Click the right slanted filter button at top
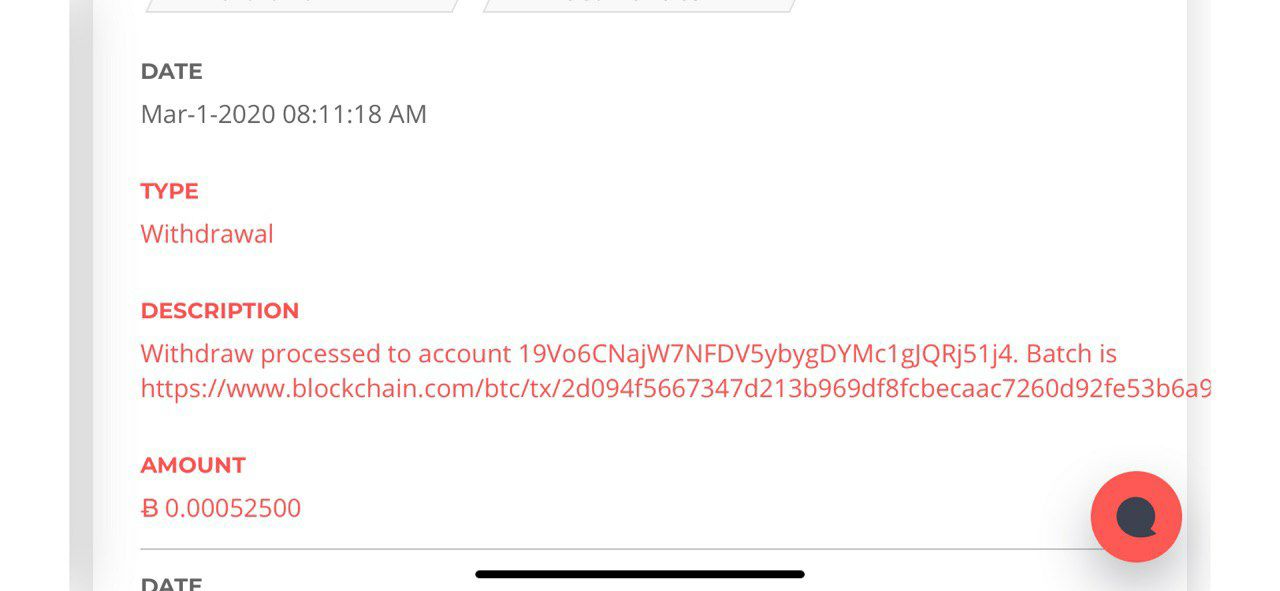This screenshot has height=591, width=1280. coord(640,5)
